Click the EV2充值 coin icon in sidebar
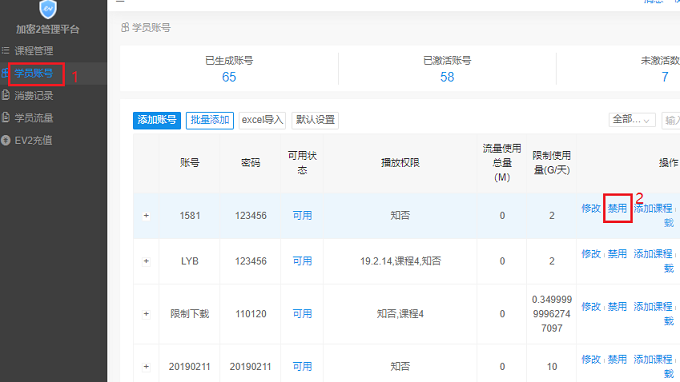The width and height of the screenshot is (680, 382). [6, 140]
